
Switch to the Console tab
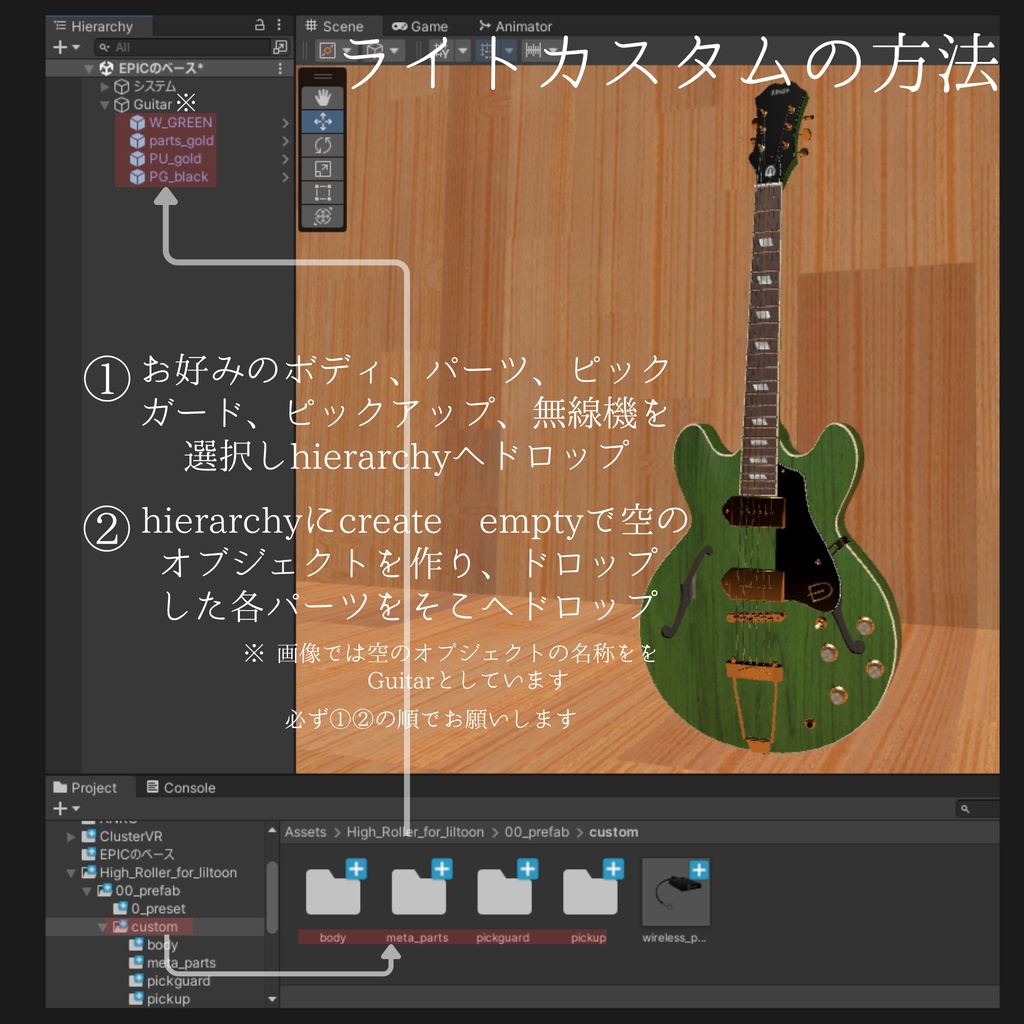click(181, 788)
